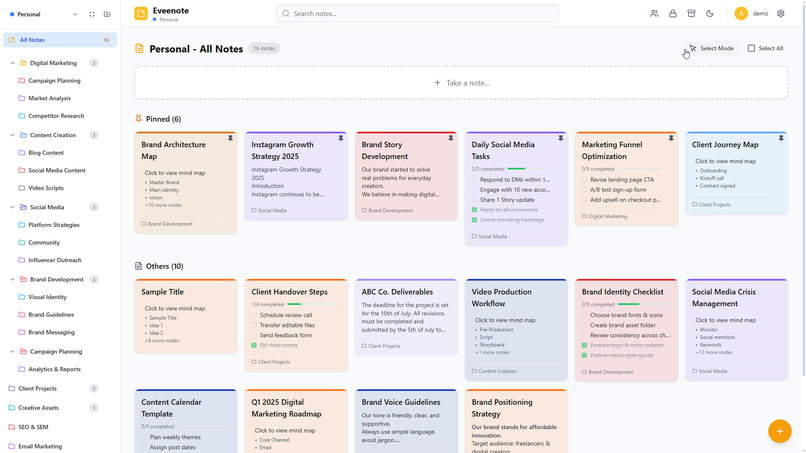The width and height of the screenshot is (806, 453).
Task: Uncheck 'Check trending hashtags' task
Action: 474,220
